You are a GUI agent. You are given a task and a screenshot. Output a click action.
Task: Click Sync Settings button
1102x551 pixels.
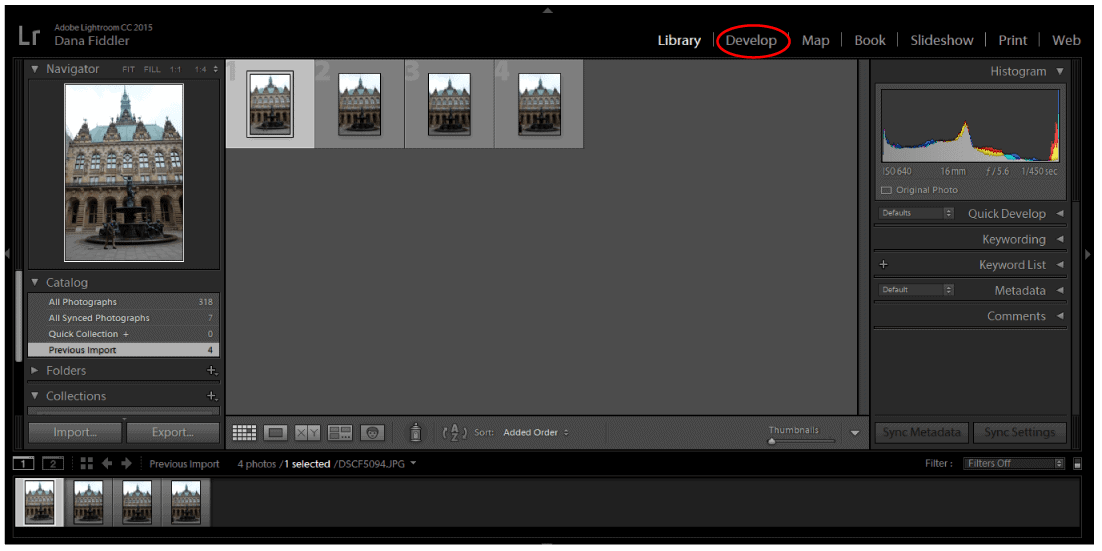click(x=1020, y=432)
